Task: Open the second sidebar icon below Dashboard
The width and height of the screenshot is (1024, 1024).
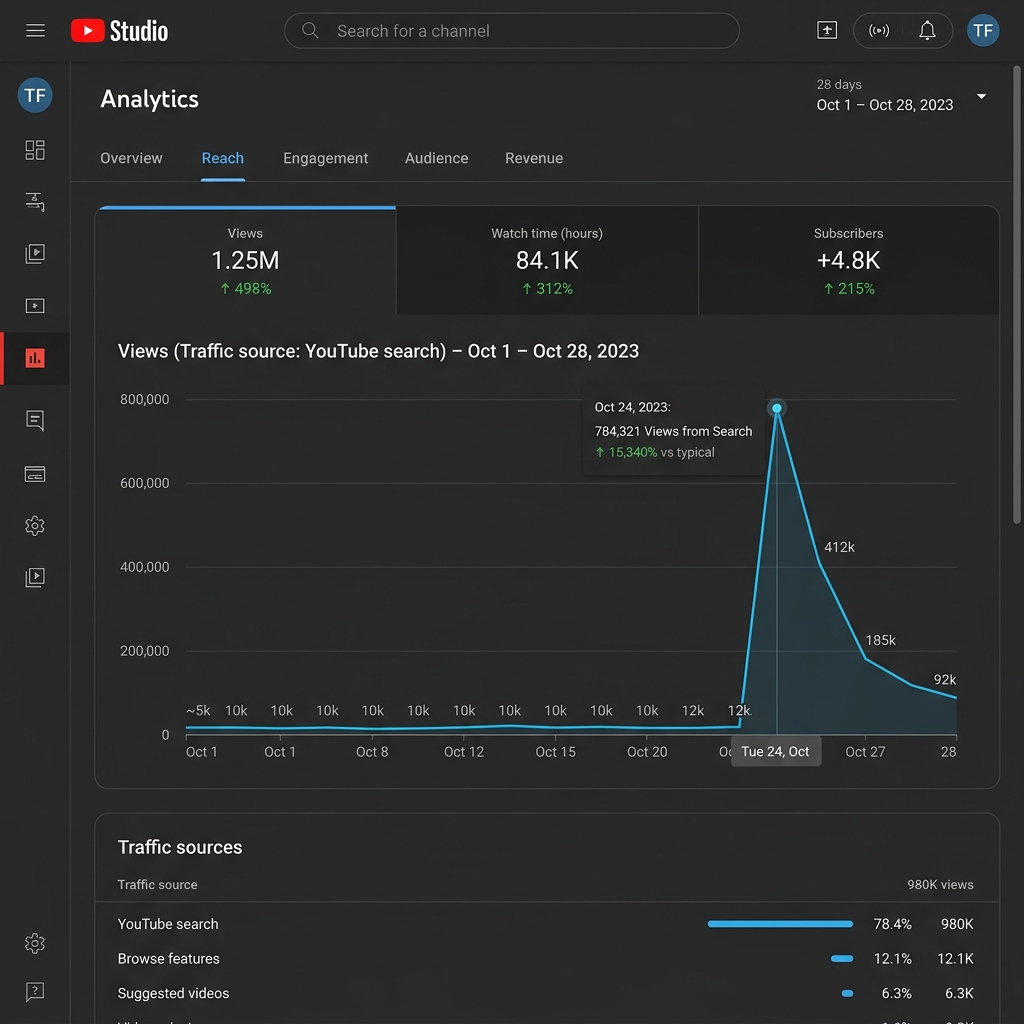Action: 35,202
